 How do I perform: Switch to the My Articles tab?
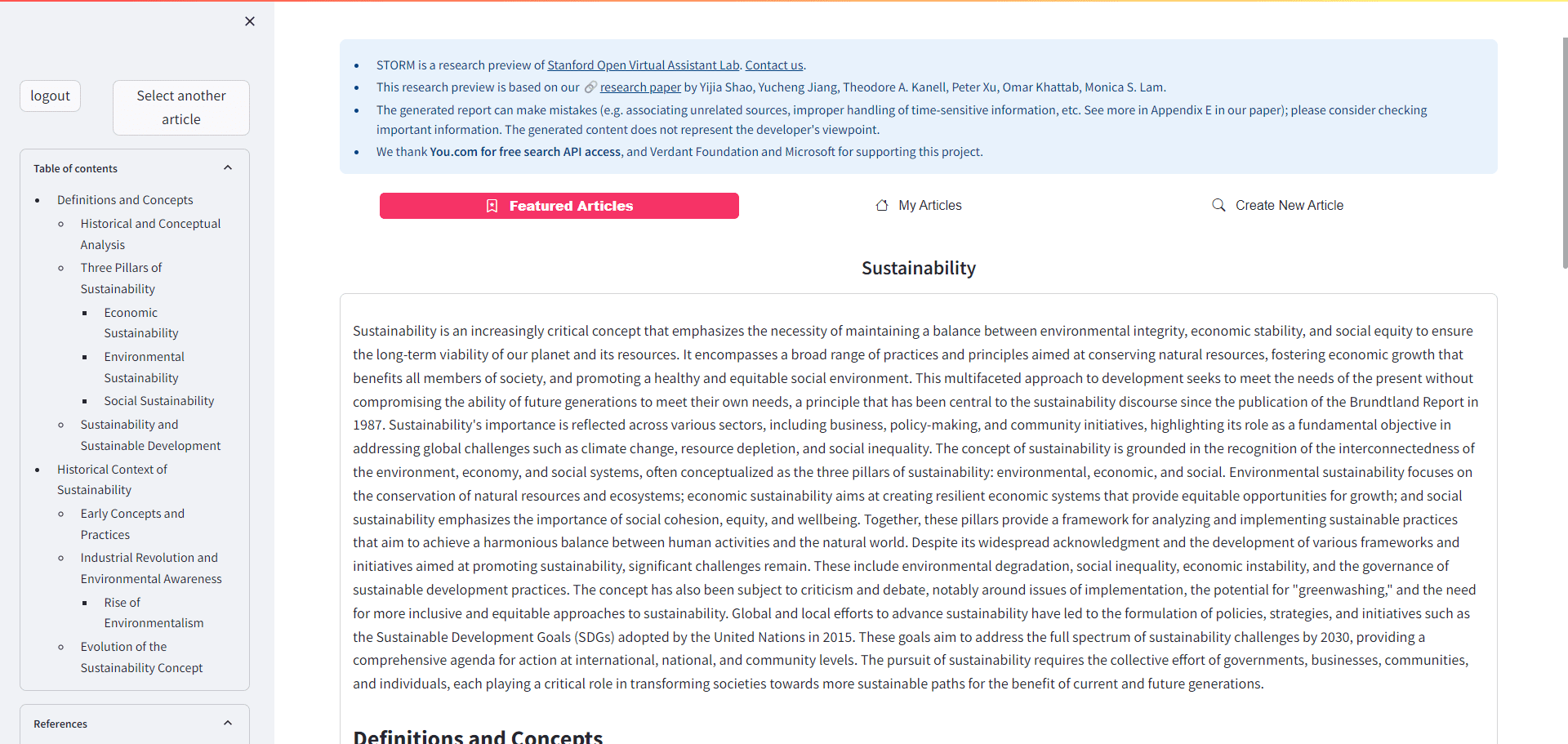coord(919,206)
